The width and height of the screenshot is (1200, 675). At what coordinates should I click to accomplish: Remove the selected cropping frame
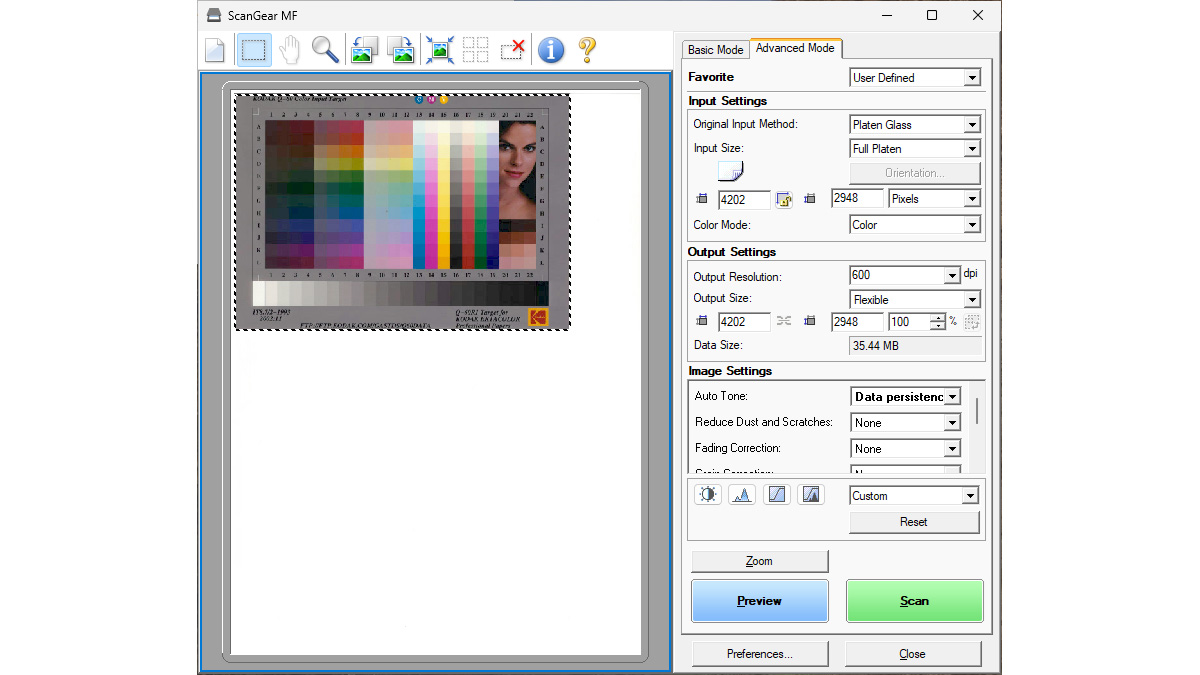point(512,48)
